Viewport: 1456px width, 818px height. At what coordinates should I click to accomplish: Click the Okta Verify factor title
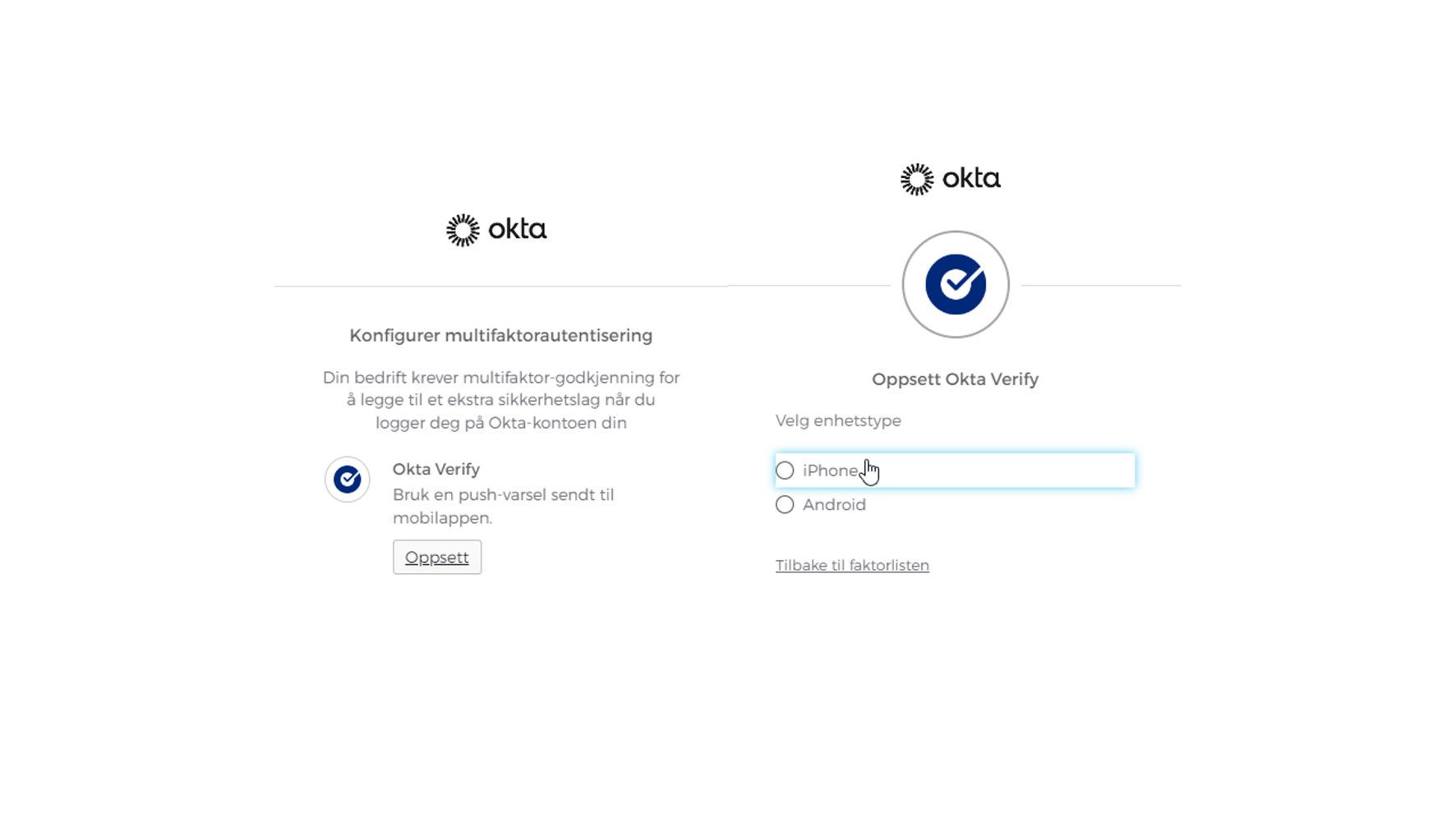coord(436,469)
